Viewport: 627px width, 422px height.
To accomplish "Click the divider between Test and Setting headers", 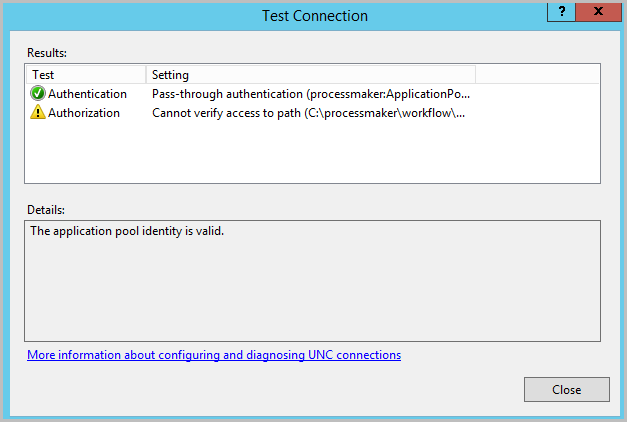I will coord(147,75).
